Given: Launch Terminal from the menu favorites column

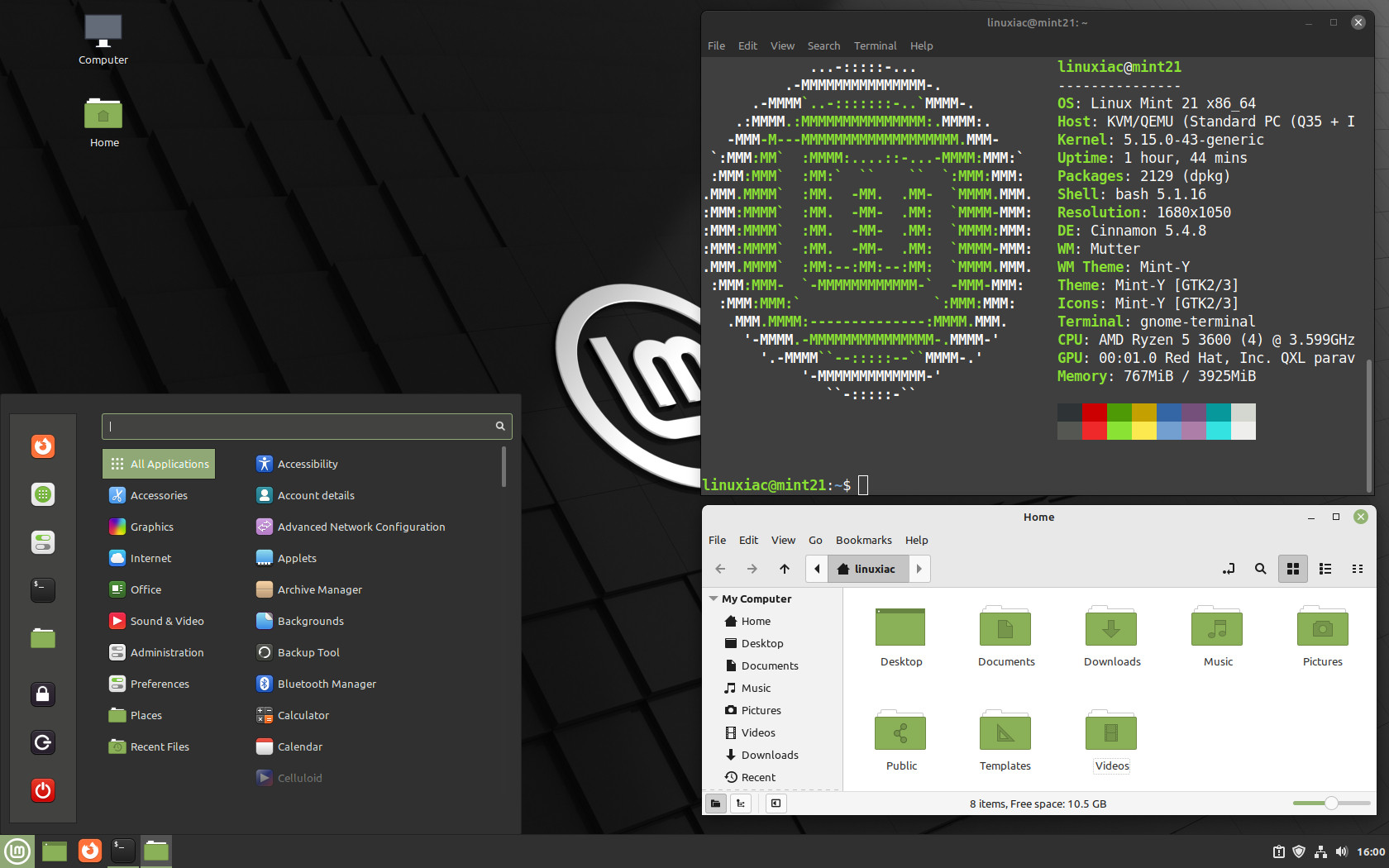Looking at the screenshot, I should (43, 589).
